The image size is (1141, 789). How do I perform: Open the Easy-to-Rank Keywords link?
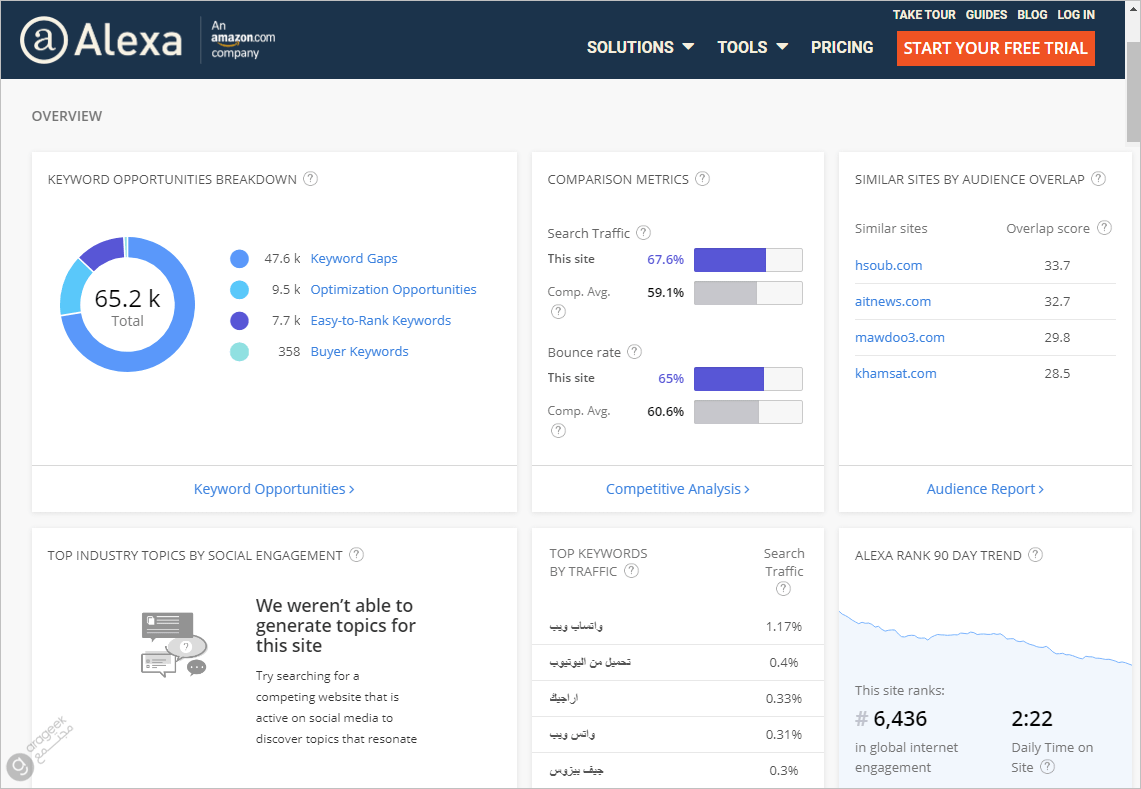381,321
